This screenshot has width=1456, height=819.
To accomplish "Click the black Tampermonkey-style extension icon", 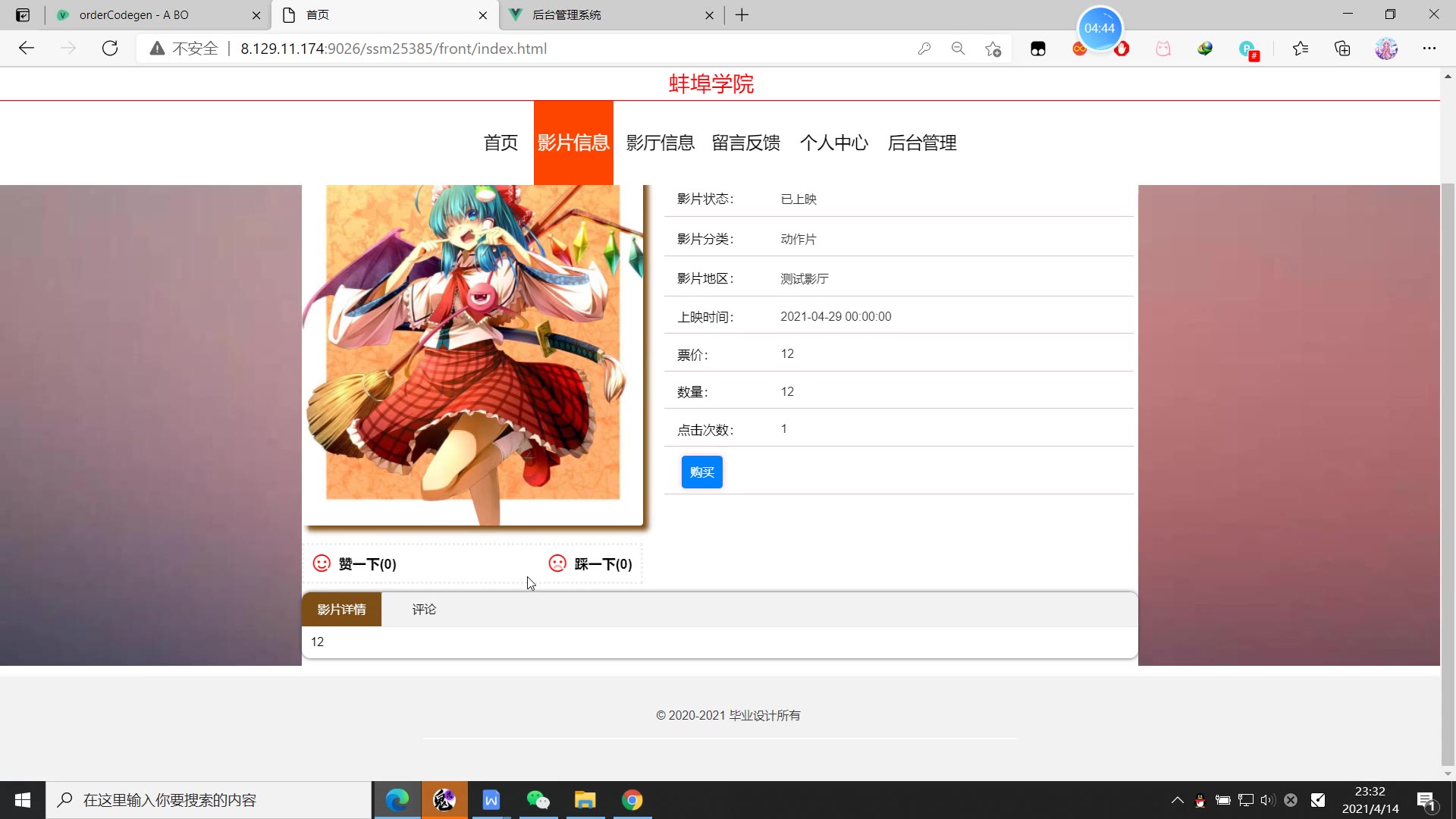I will (x=1038, y=49).
